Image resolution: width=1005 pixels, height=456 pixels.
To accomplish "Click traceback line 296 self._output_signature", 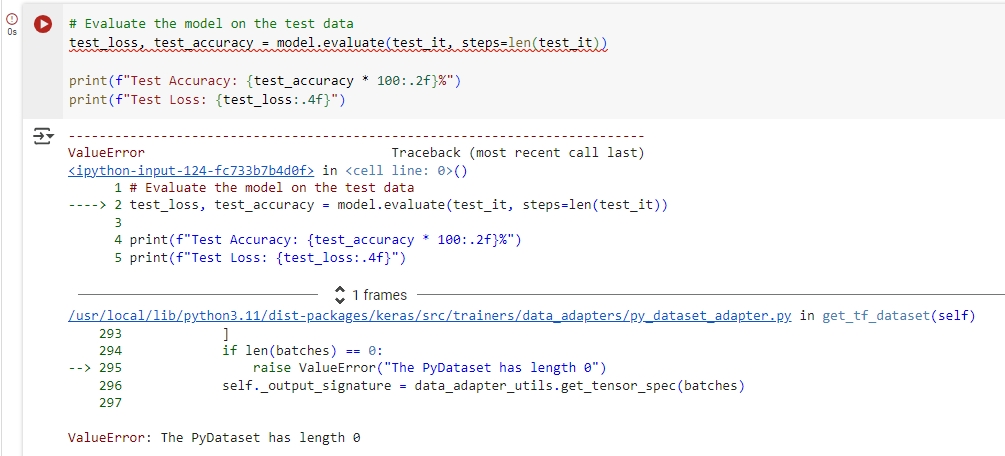I will click(483, 385).
